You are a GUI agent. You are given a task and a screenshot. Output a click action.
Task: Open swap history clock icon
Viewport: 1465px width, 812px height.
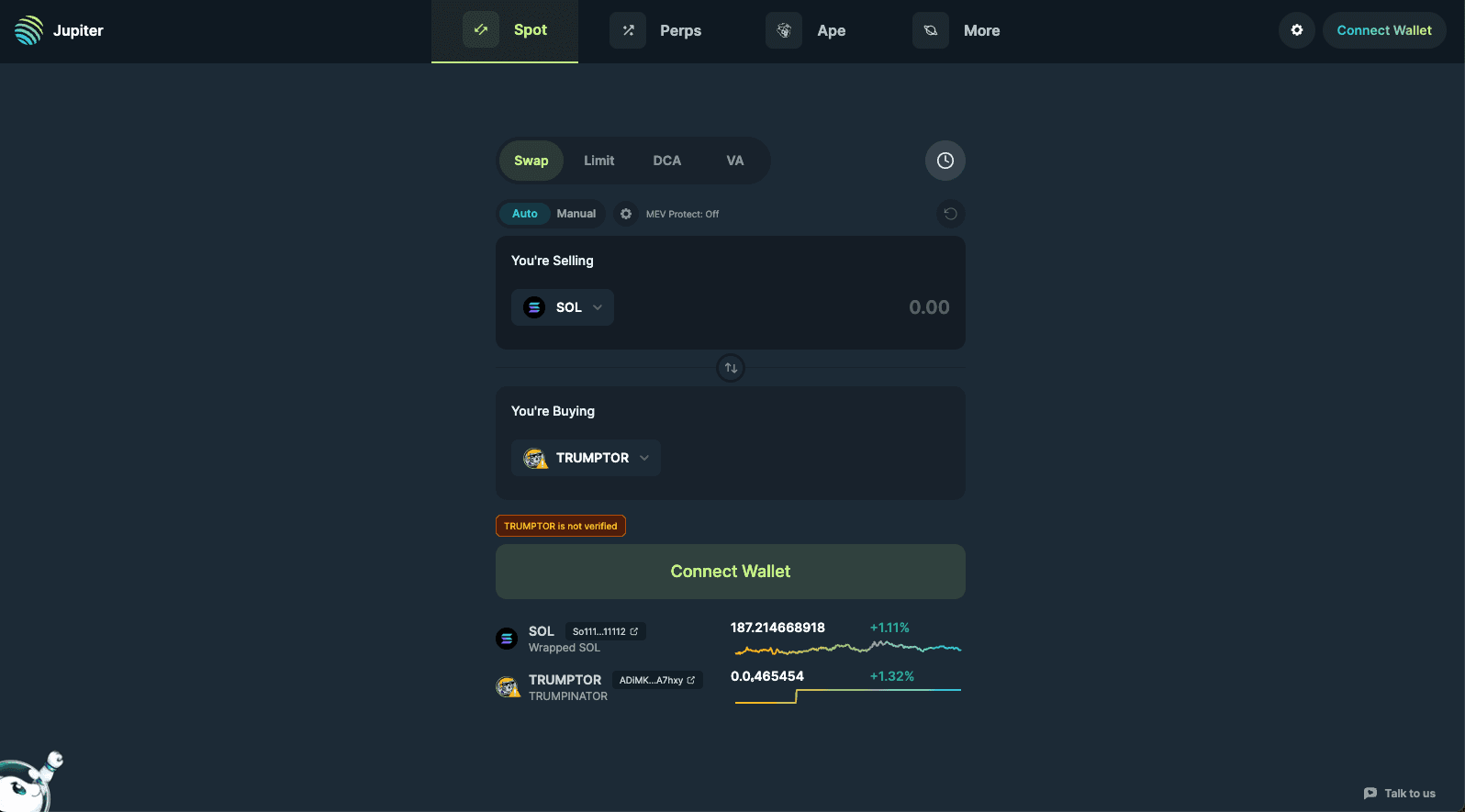[945, 161]
